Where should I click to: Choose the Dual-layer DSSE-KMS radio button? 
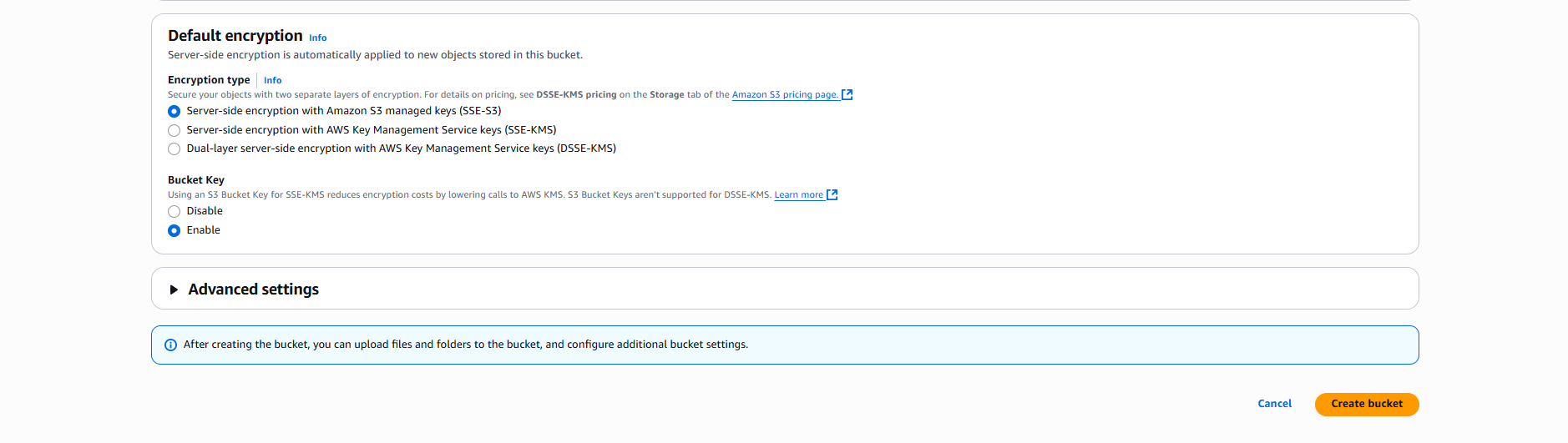(x=175, y=149)
